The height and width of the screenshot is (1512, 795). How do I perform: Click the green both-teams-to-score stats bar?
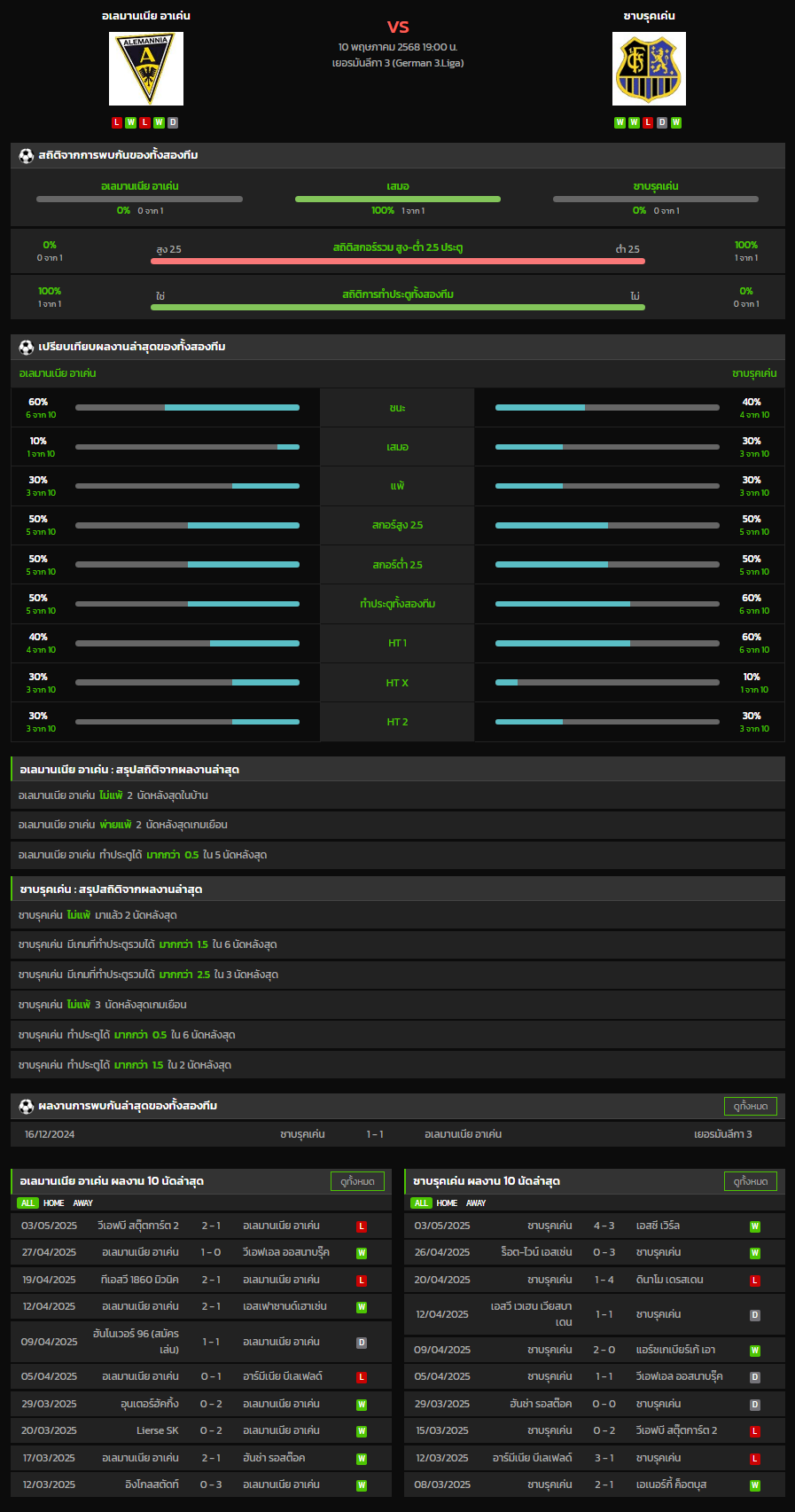(x=398, y=307)
